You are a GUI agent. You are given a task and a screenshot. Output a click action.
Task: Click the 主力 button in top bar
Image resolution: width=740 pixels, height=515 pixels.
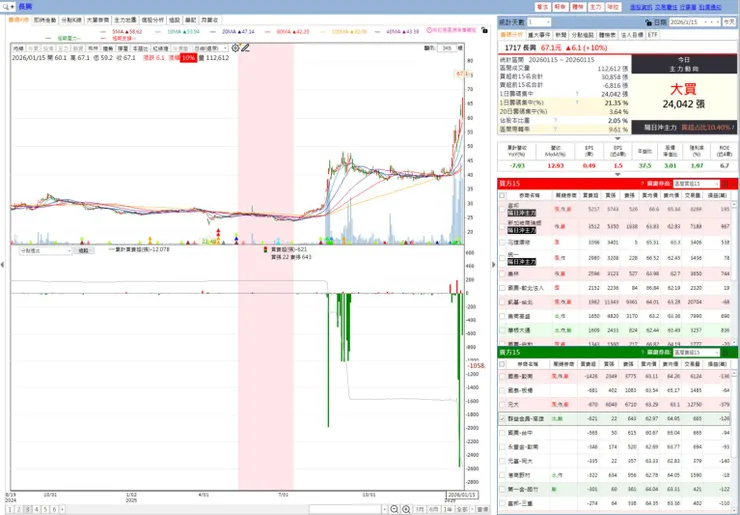[597, 7]
